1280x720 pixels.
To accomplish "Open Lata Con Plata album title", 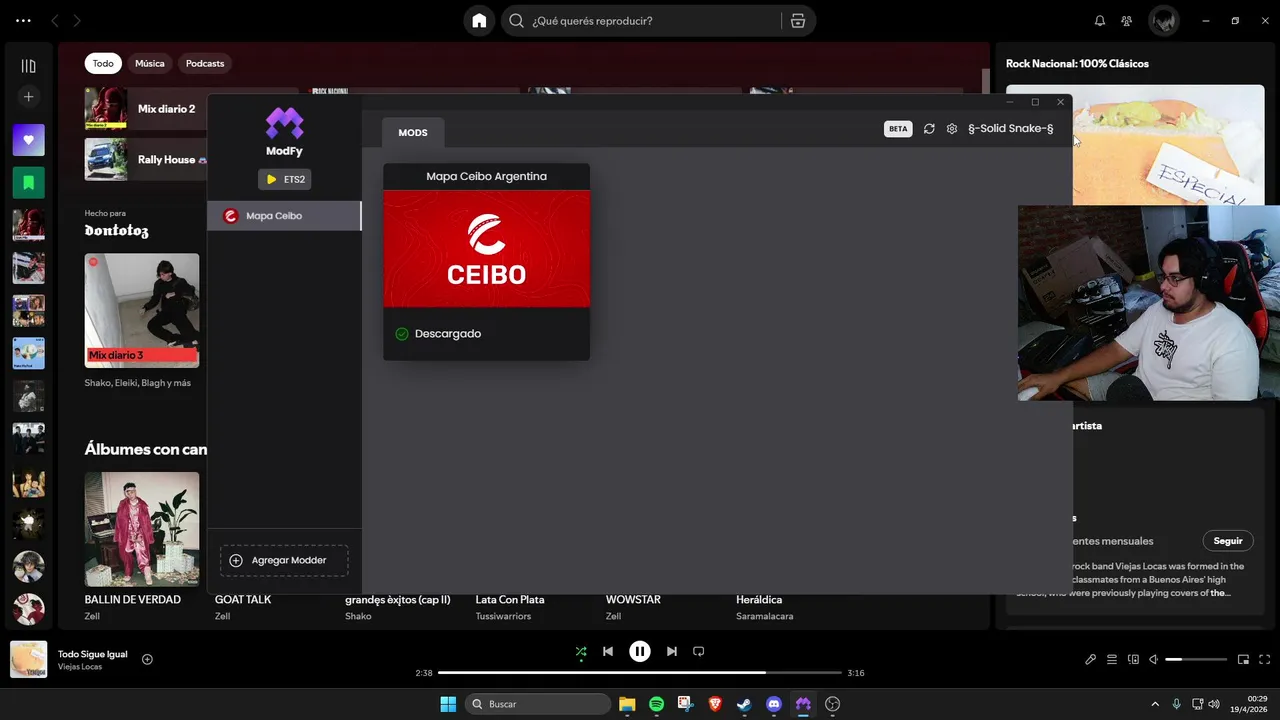I will (510, 600).
